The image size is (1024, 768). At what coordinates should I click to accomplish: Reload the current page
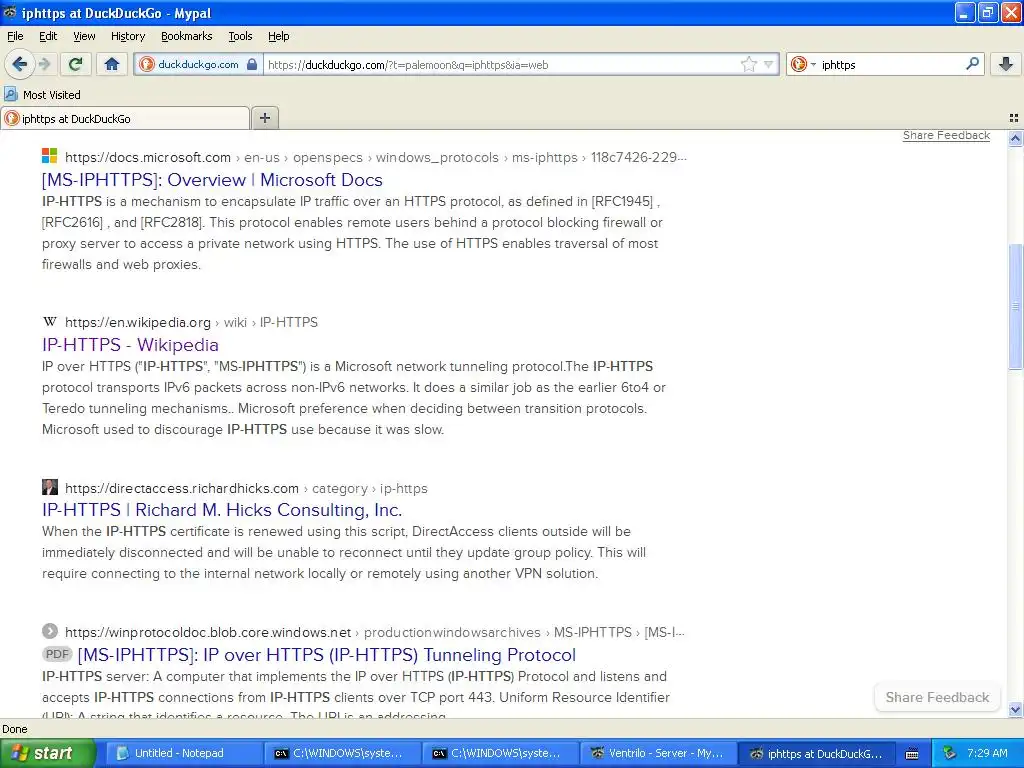(x=75, y=64)
